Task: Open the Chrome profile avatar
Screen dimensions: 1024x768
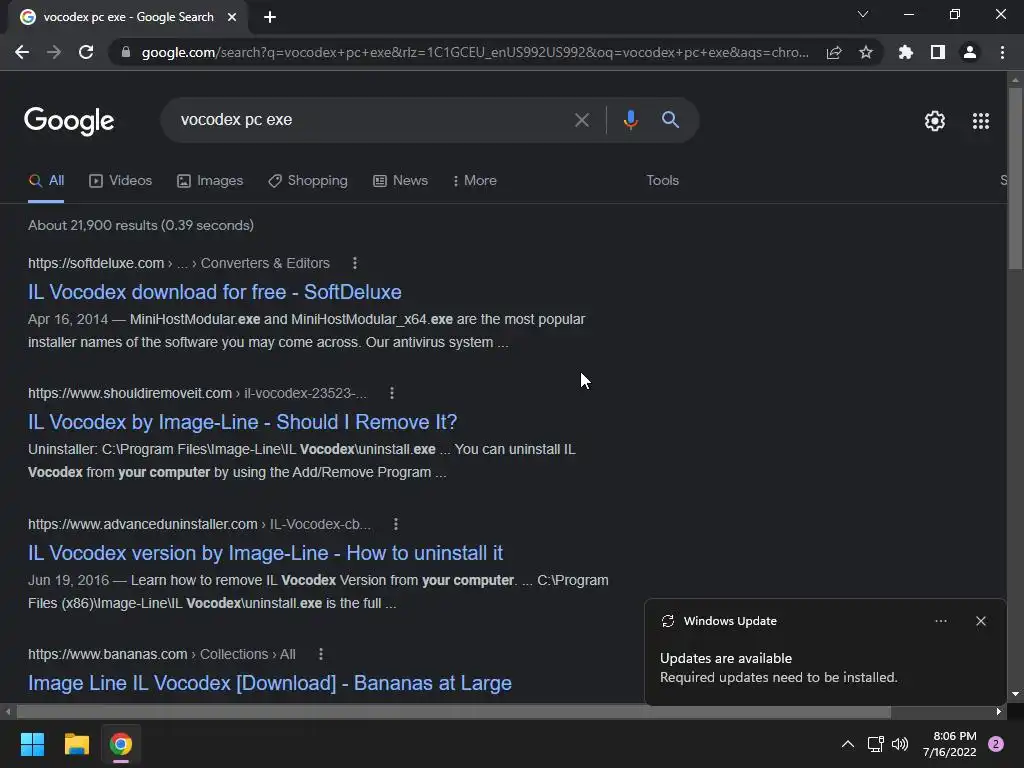Action: click(970, 52)
